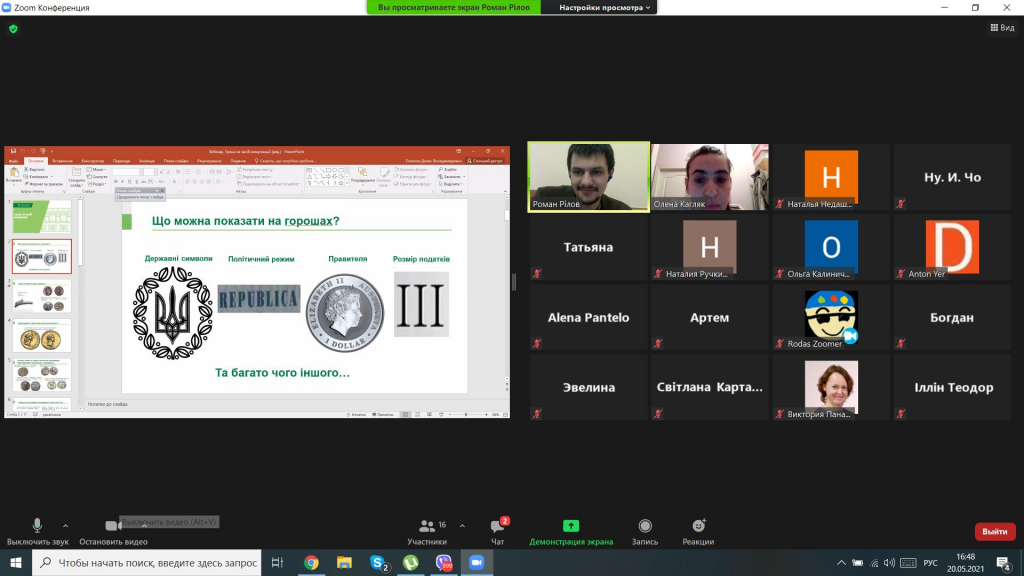The width and height of the screenshot is (1024, 576).
Task: Select slide 1 thumbnail in PowerPoint
Action: (x=42, y=217)
